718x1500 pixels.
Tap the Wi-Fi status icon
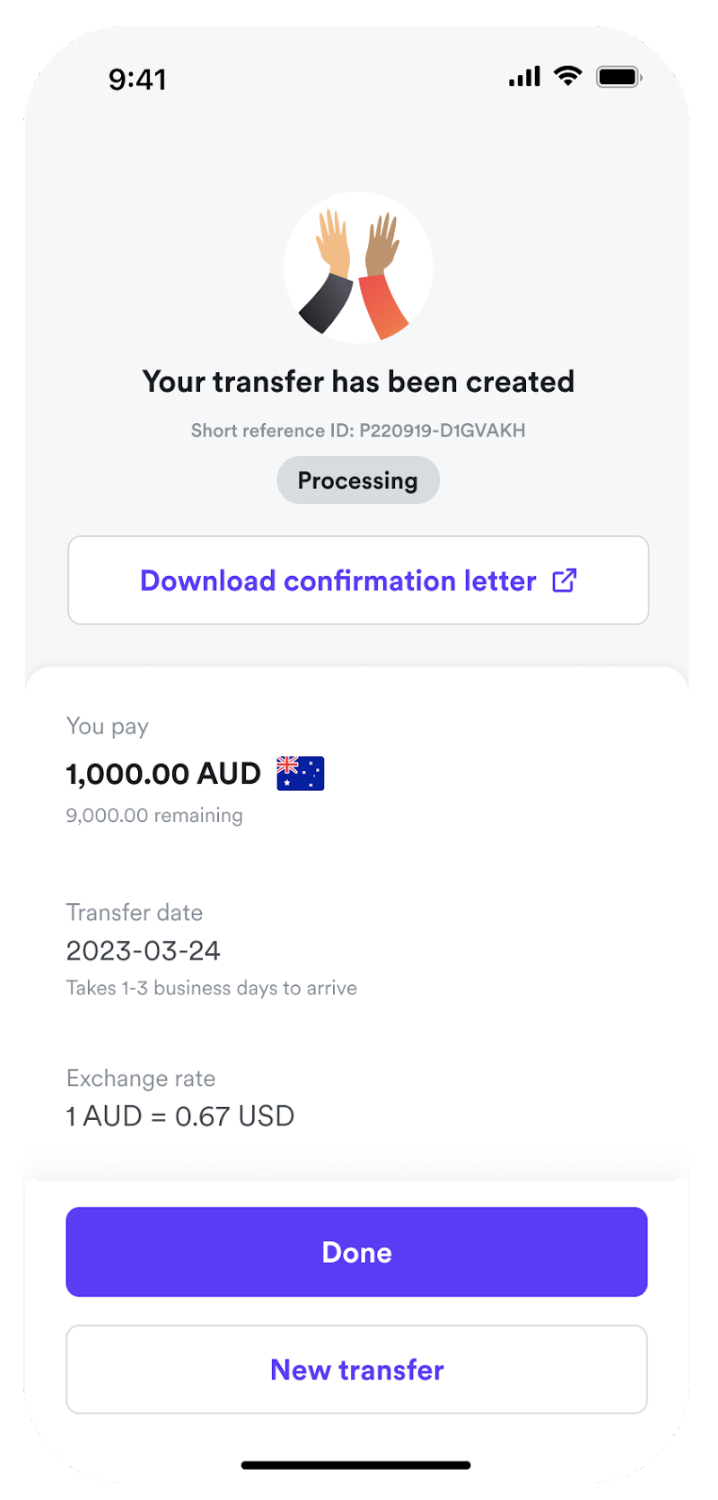pos(568,77)
